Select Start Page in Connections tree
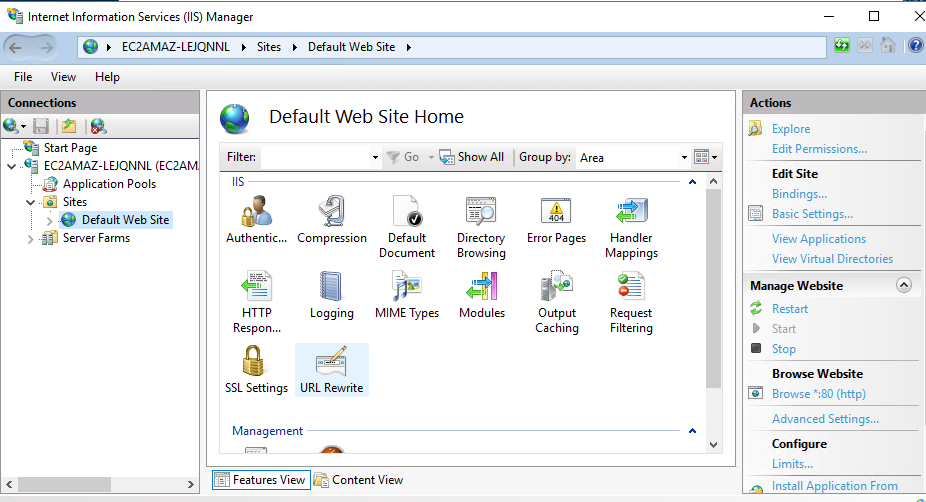926x502 pixels. [x=70, y=148]
